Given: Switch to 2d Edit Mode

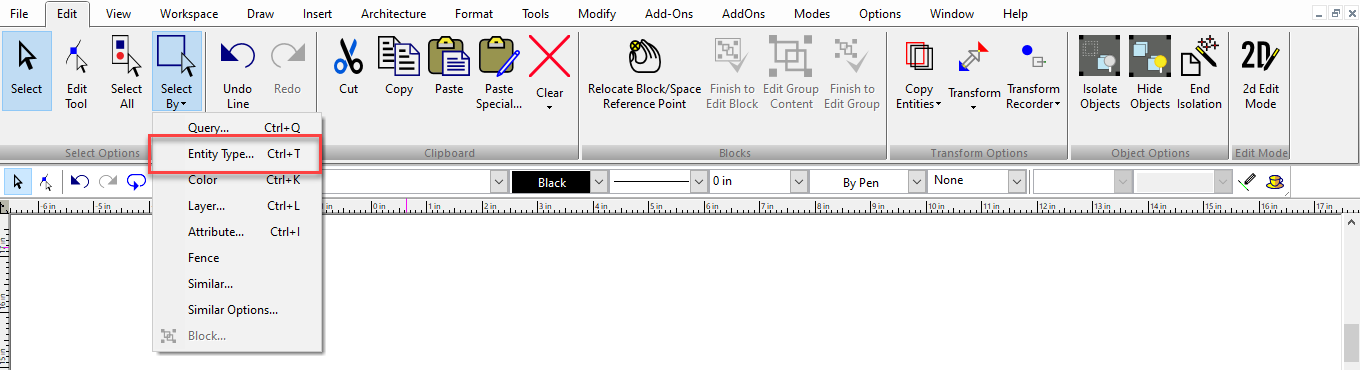Looking at the screenshot, I should pos(1260,72).
